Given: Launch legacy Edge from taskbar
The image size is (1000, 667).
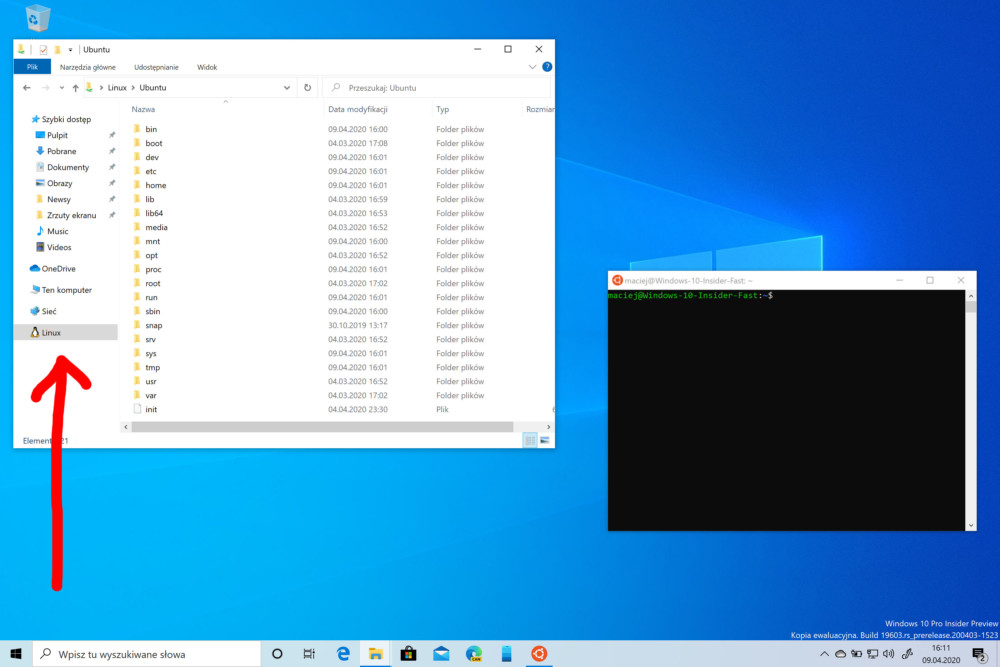Looking at the screenshot, I should click(343, 654).
